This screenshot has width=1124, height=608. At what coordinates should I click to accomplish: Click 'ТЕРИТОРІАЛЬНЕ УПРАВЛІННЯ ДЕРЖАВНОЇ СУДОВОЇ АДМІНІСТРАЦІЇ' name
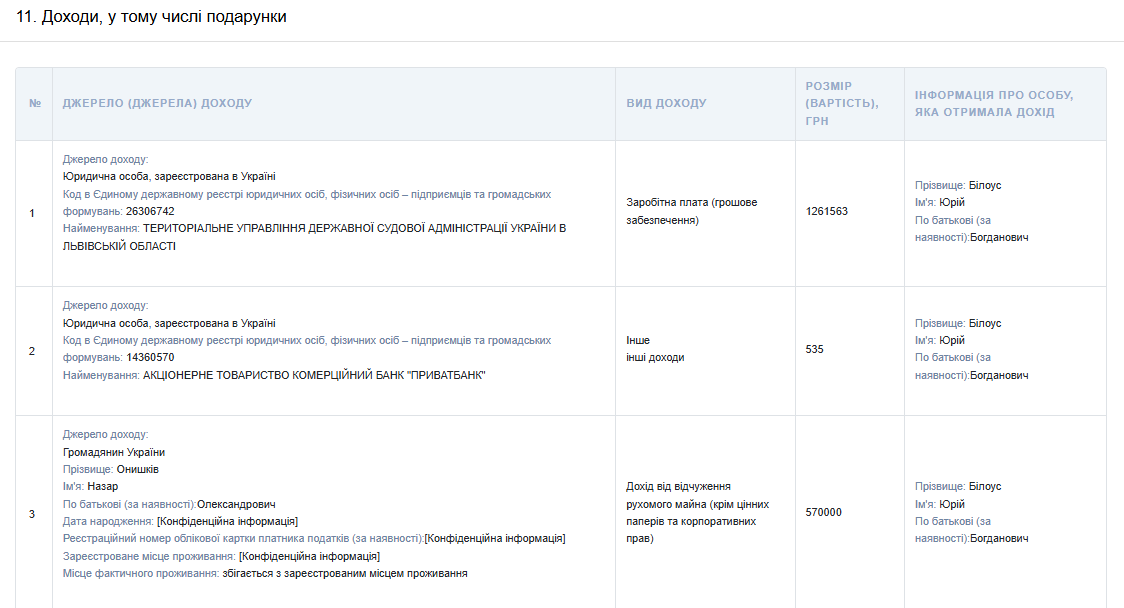click(x=315, y=237)
